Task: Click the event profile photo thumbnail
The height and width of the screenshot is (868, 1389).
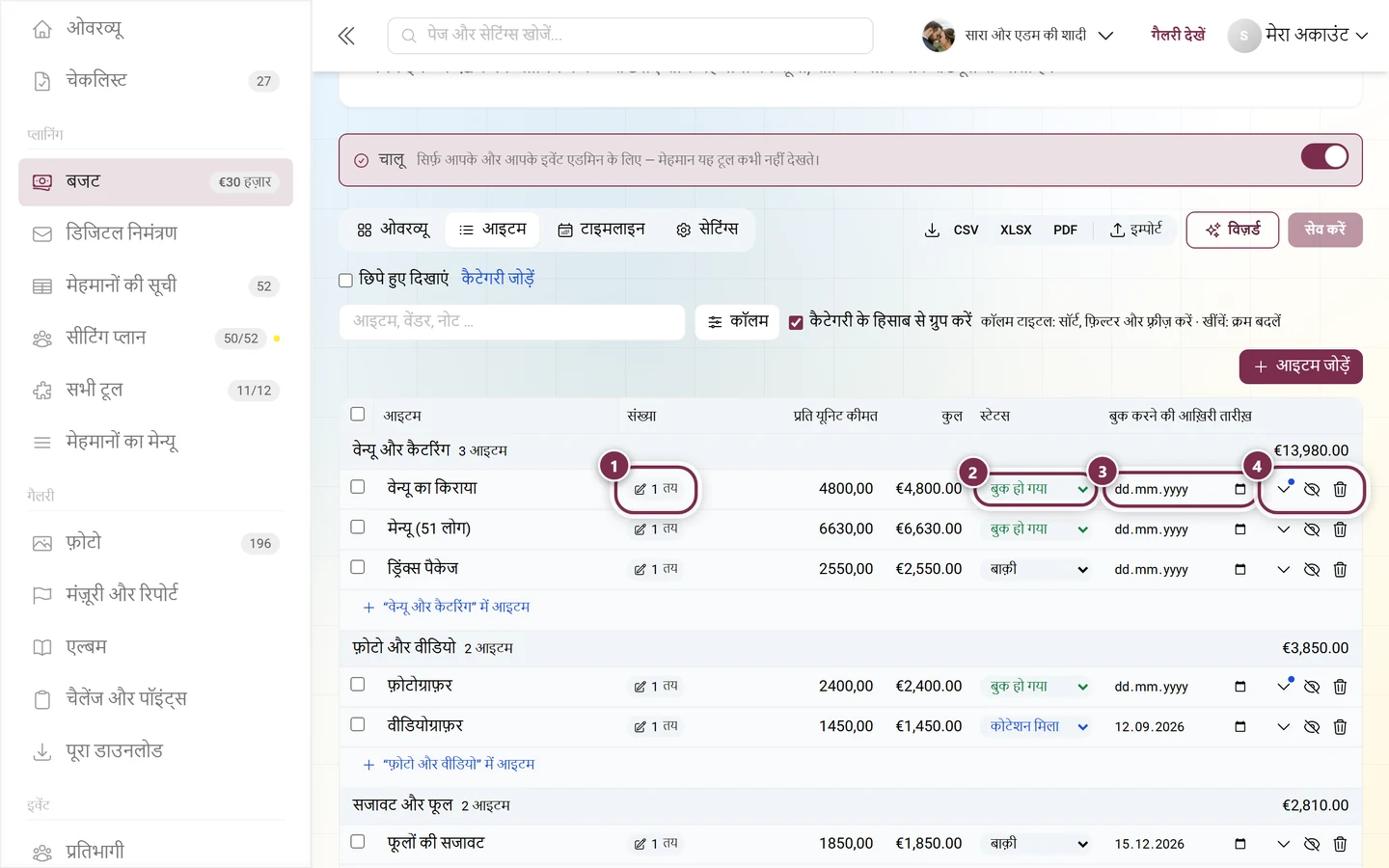Action: tap(939, 36)
